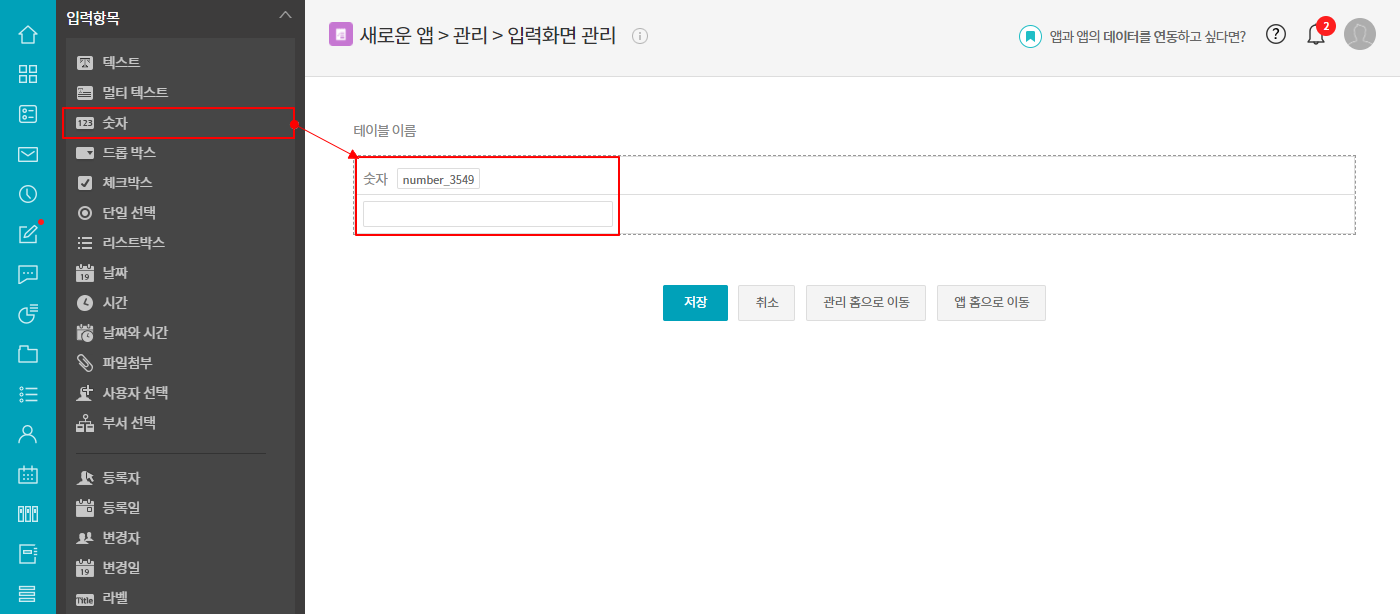Viewport: 1400px width, 614px height.
Task: Choose the 리스트박스 field item
Action: tap(133, 243)
